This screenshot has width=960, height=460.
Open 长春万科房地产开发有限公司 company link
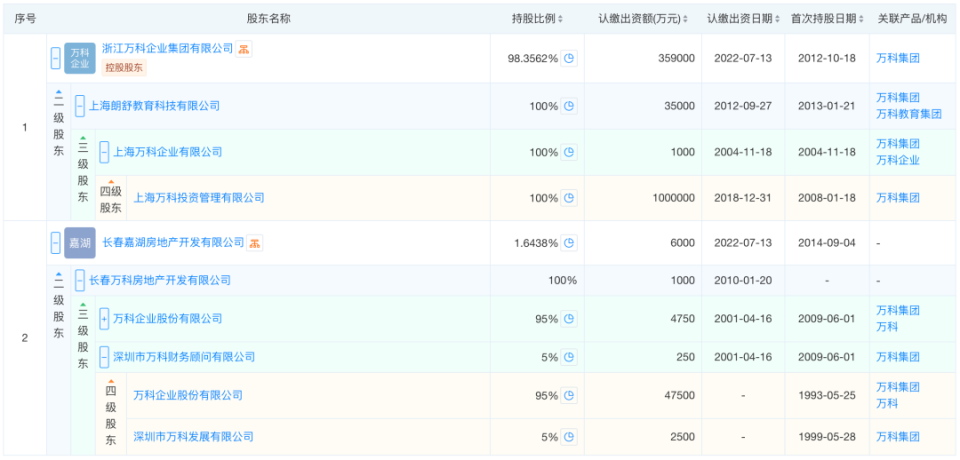(x=160, y=281)
